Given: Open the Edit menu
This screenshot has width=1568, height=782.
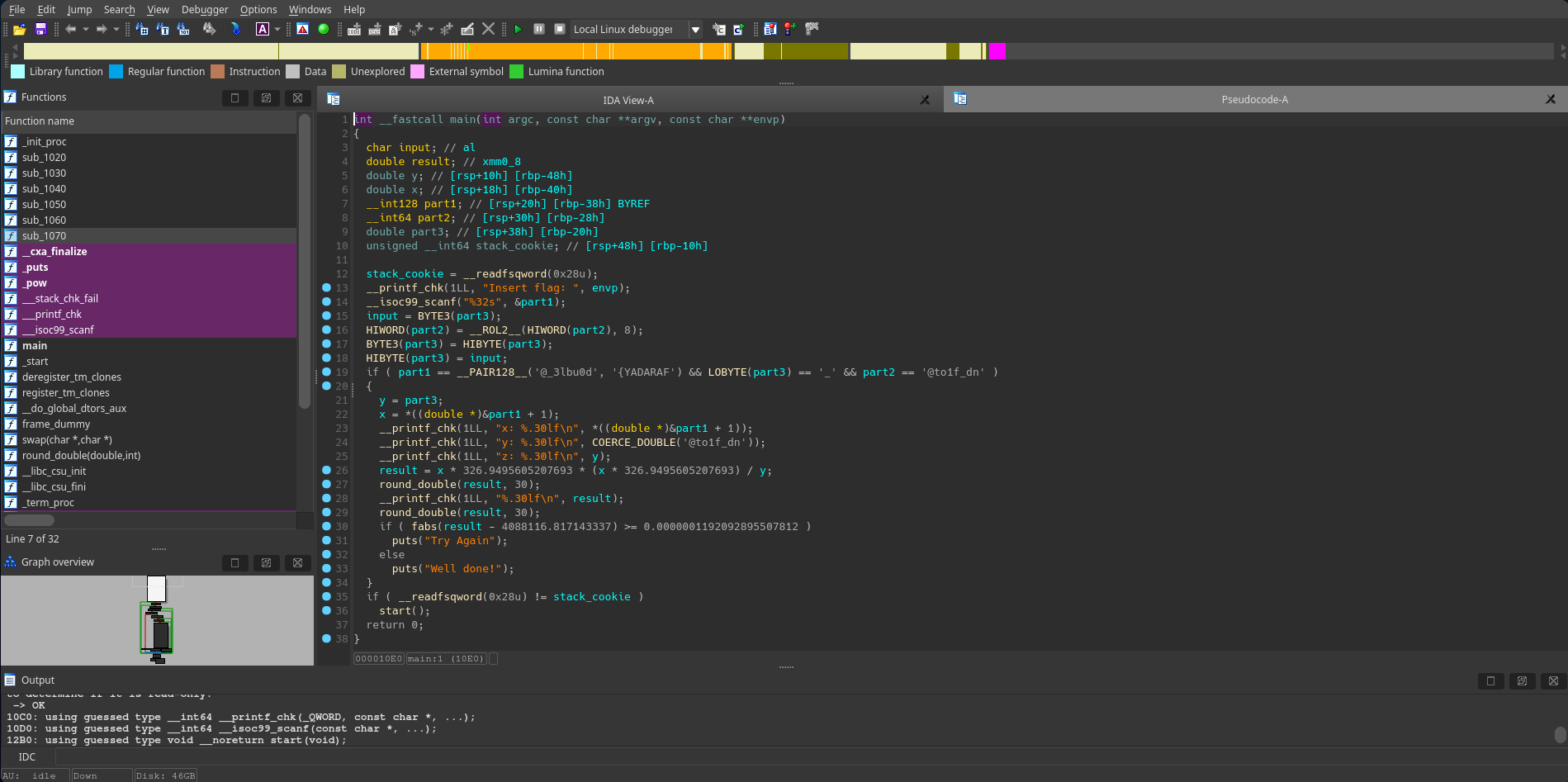Looking at the screenshot, I should click(x=46, y=9).
